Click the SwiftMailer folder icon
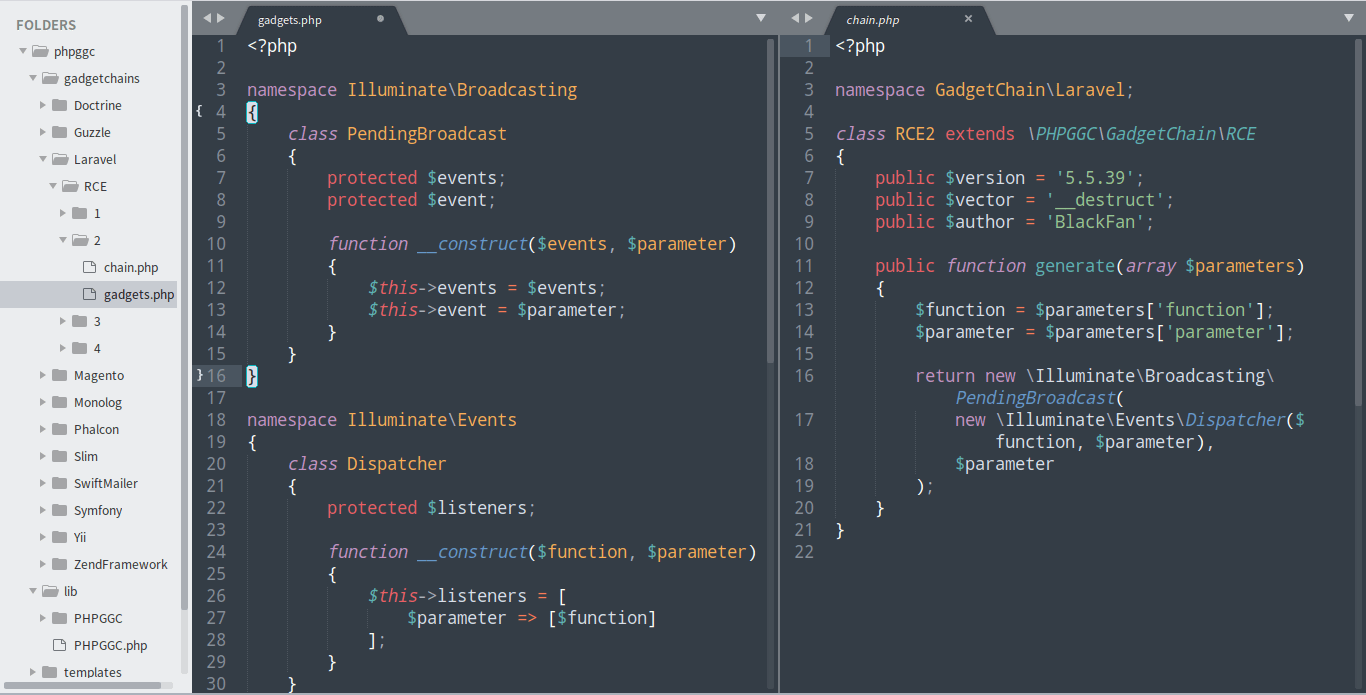The height and width of the screenshot is (695, 1366). pos(59,483)
